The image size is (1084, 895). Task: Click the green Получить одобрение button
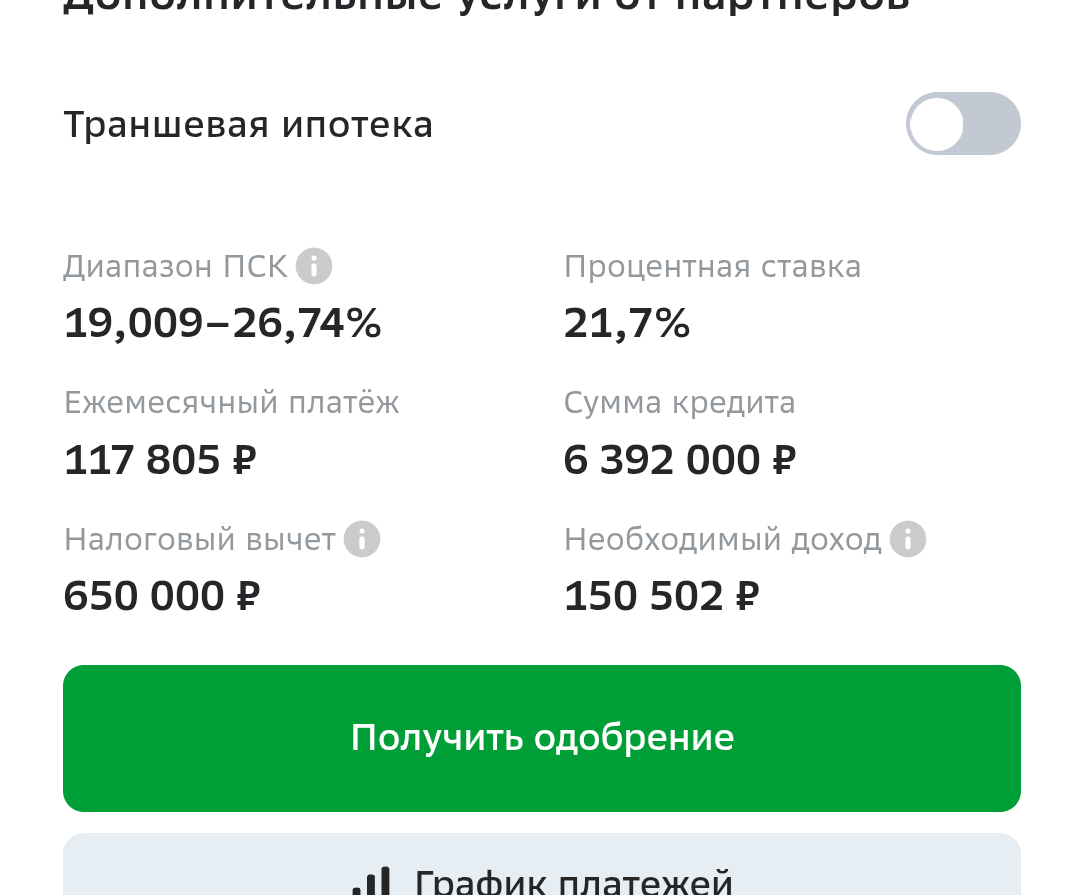pyautogui.click(x=542, y=738)
